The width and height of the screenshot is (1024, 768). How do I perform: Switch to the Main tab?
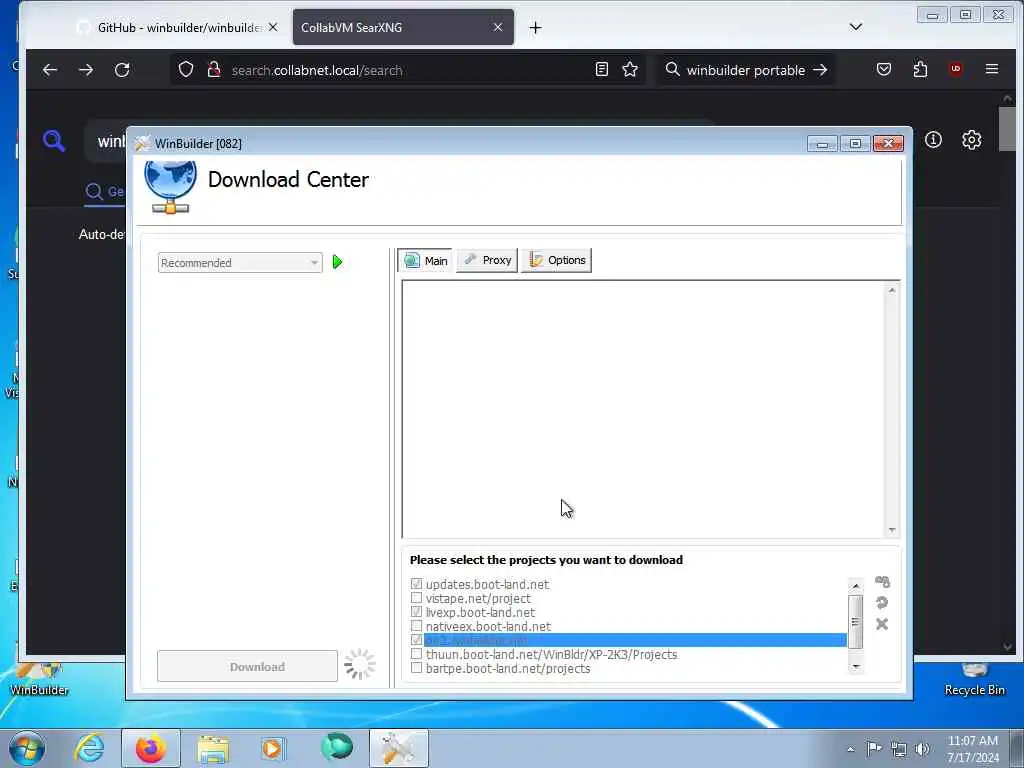coord(425,261)
